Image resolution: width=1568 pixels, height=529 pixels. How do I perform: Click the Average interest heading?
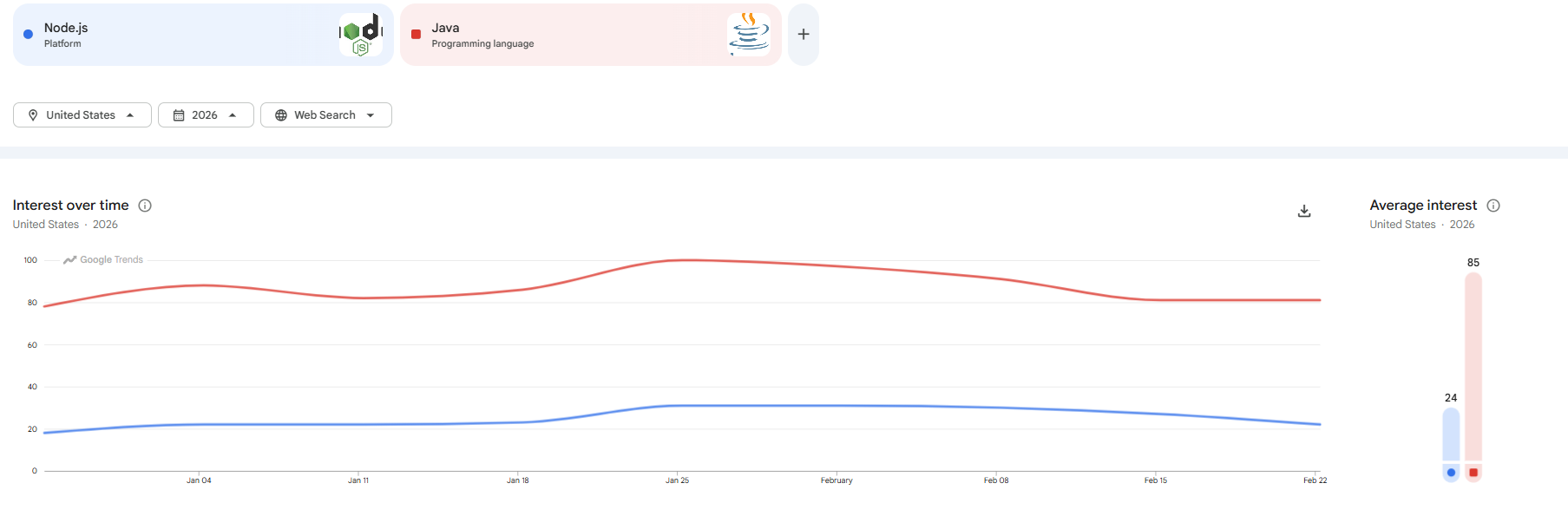(1423, 206)
